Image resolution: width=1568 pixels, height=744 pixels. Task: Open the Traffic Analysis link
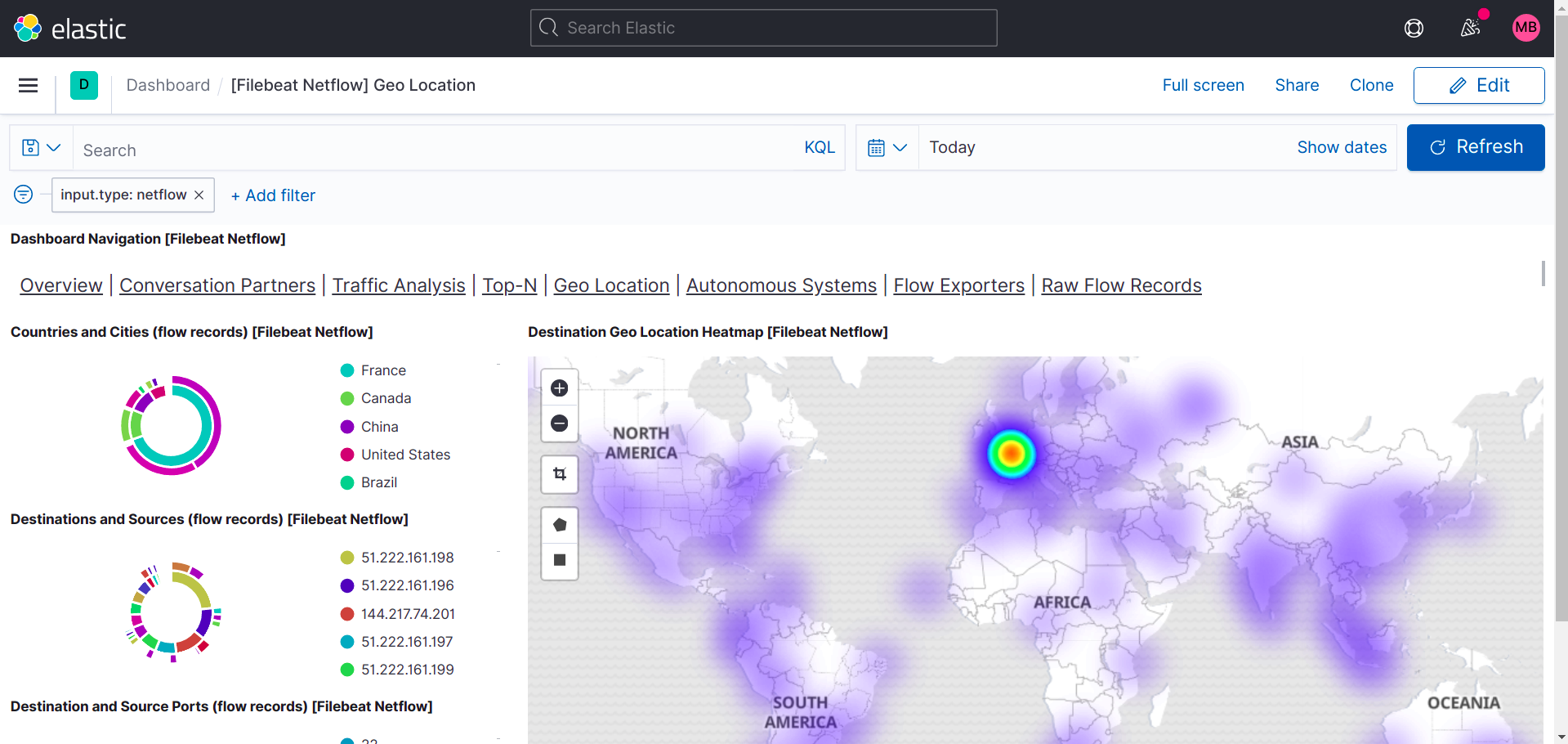(x=399, y=285)
